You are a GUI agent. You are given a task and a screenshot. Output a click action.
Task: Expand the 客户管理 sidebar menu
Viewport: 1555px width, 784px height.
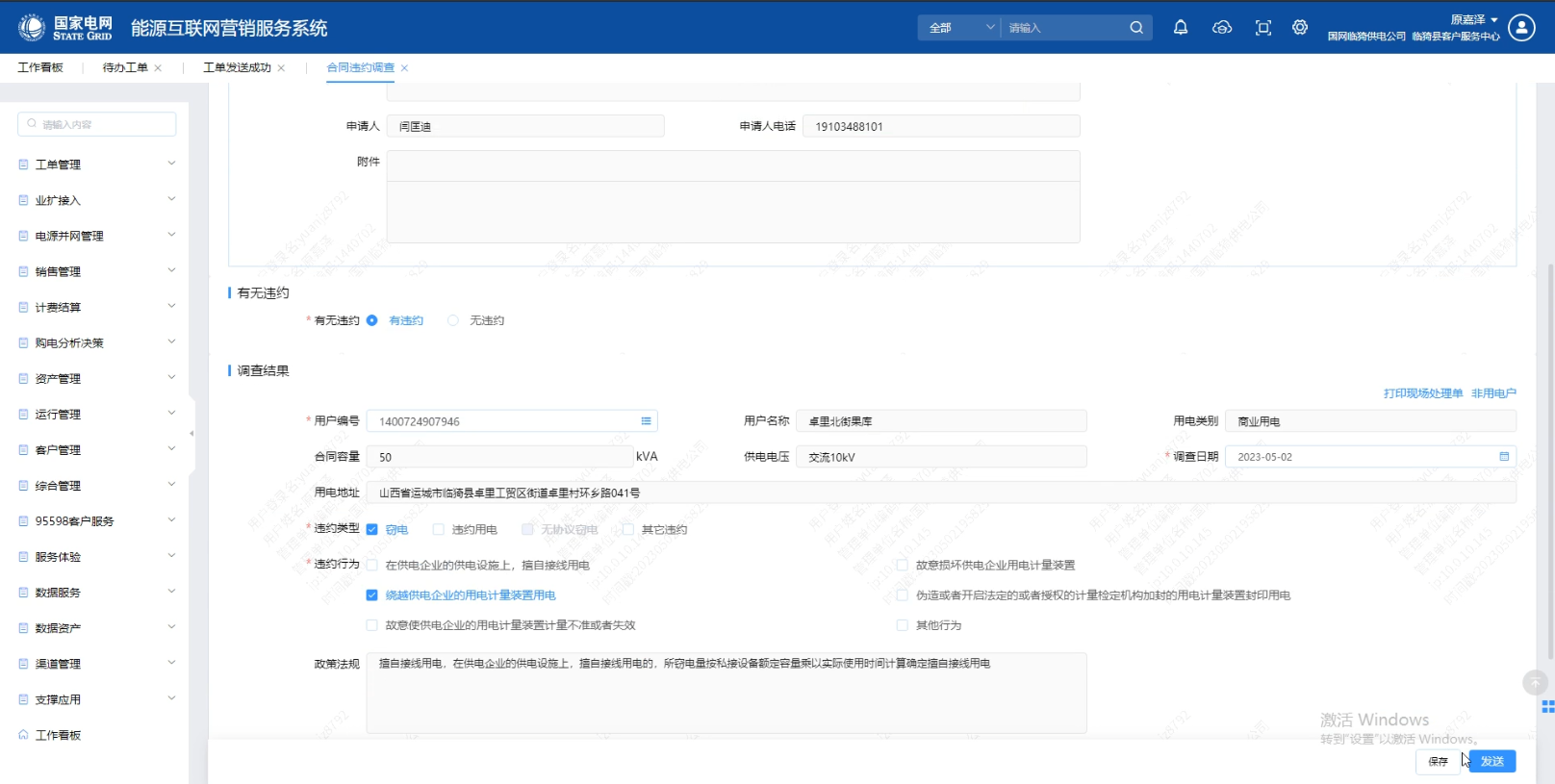pyautogui.click(x=96, y=450)
